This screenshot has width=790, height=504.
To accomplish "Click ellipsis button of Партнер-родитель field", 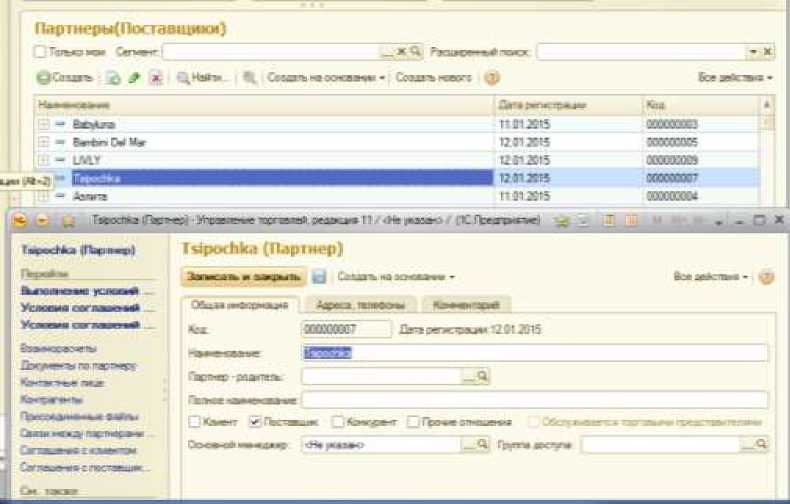I will point(468,376).
